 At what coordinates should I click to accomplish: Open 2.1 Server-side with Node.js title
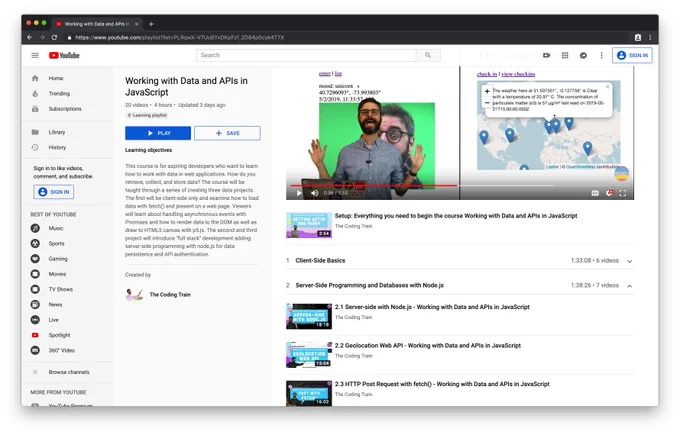tap(432, 307)
